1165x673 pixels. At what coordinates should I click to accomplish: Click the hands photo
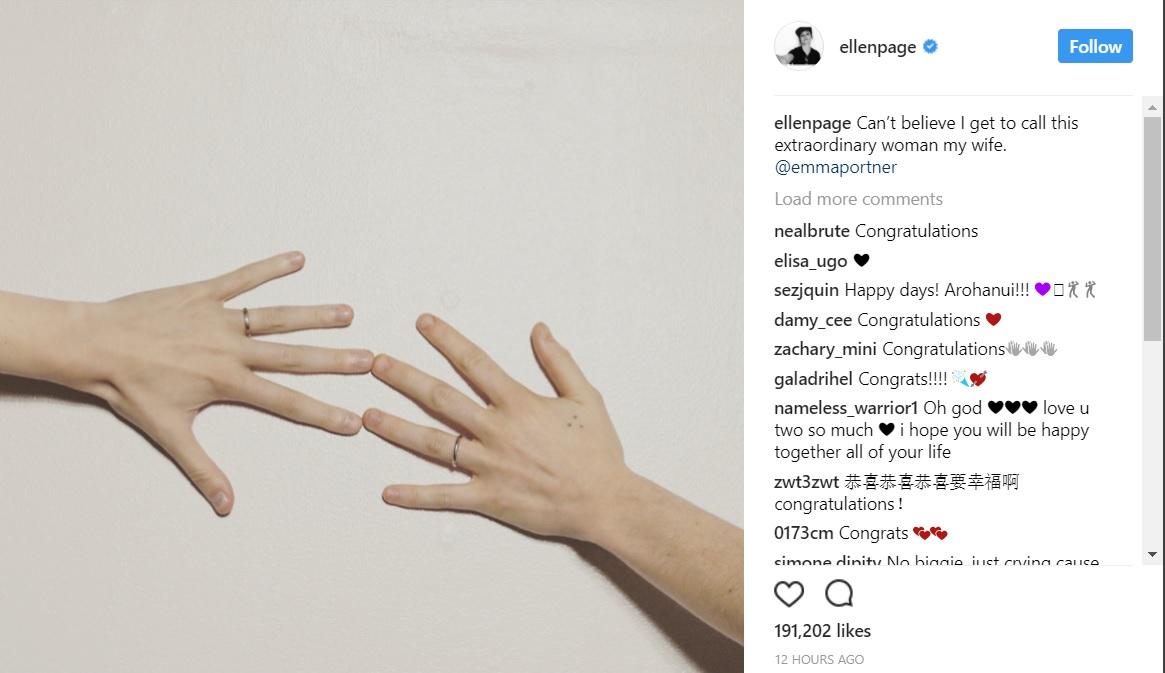pyautogui.click(x=371, y=336)
